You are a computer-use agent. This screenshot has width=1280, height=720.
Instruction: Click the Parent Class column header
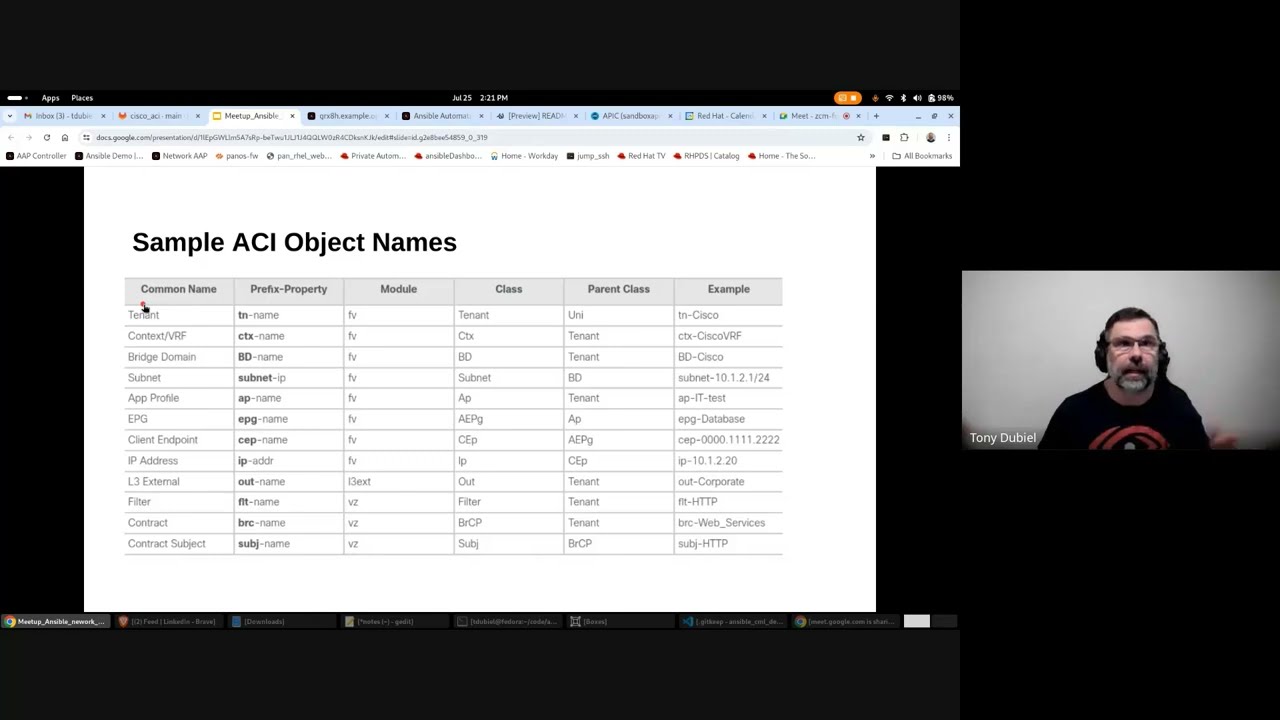618,289
